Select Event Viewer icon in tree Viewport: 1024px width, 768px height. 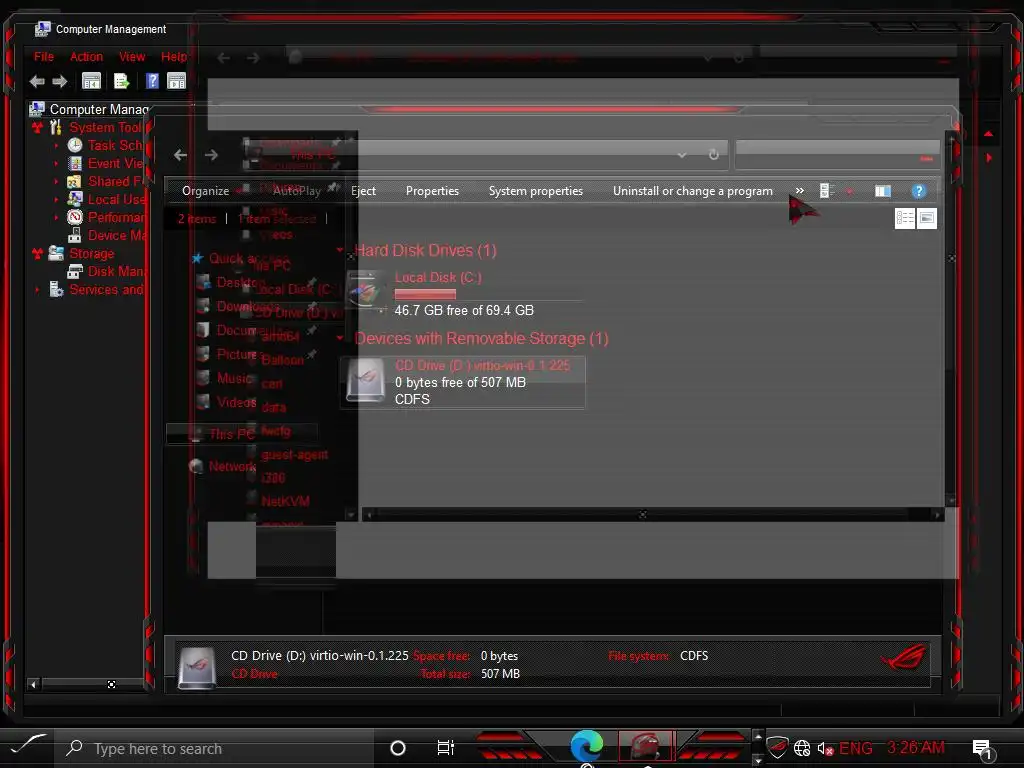(x=75, y=163)
